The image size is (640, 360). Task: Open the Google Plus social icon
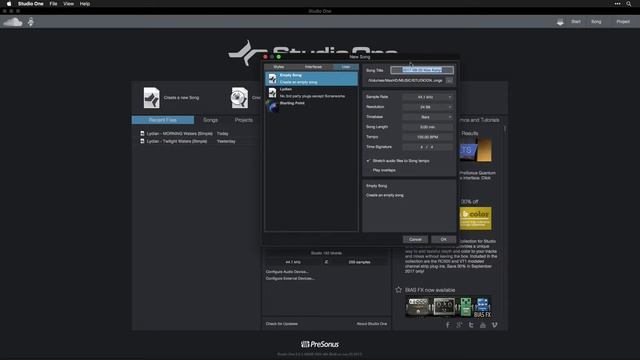[x=460, y=325]
